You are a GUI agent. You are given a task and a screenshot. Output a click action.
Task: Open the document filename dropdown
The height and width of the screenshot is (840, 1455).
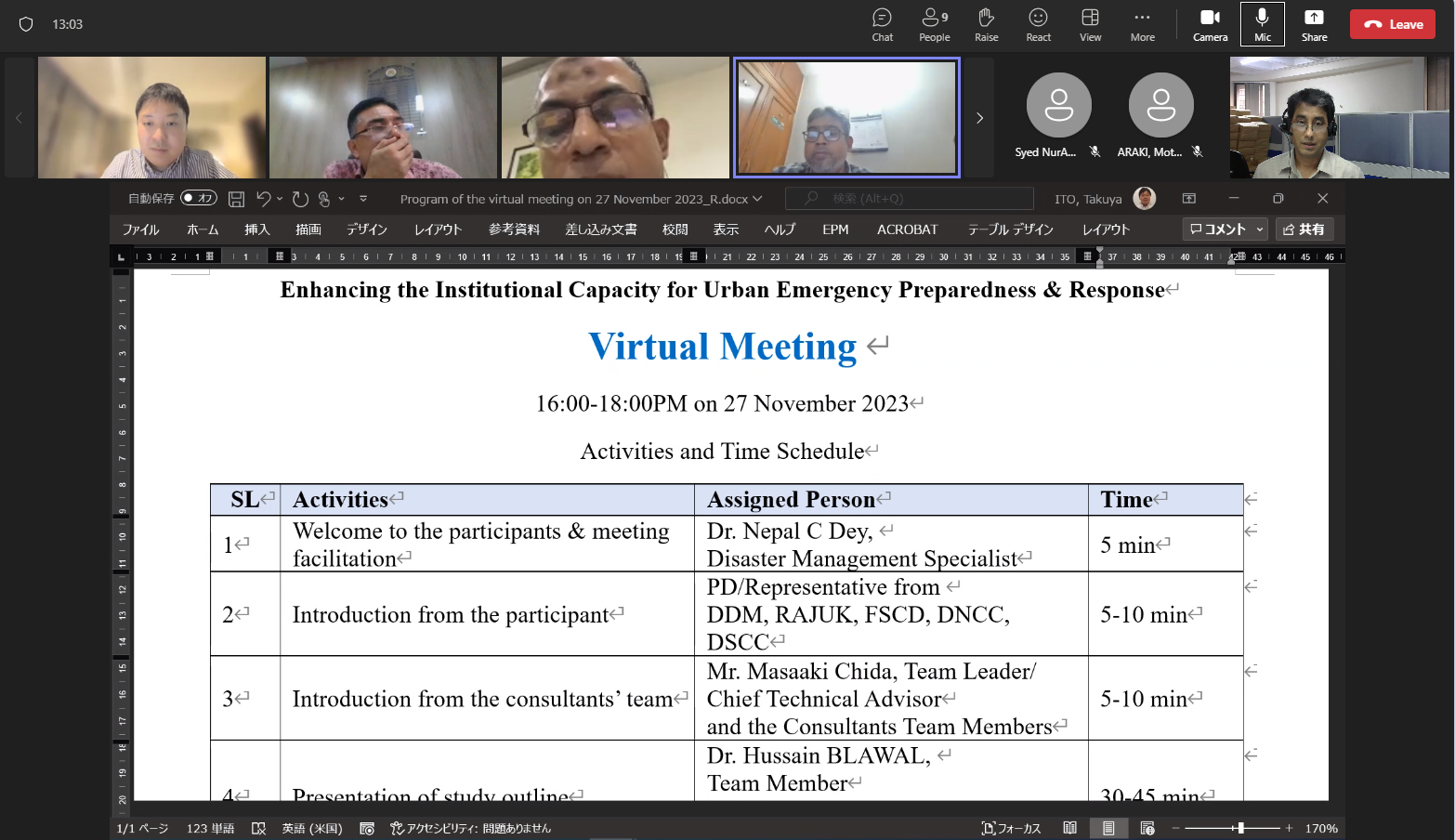click(757, 199)
